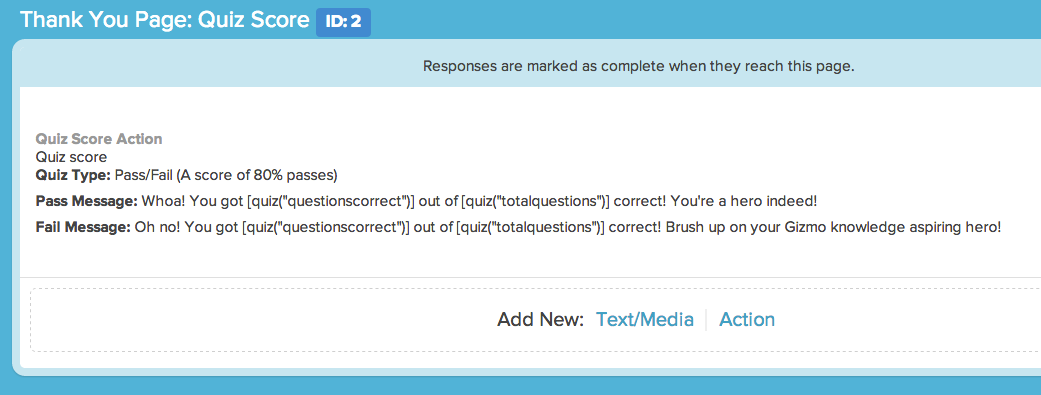Click the Quiz Type label
Screen dimensions: 1041x395
[x=73, y=176]
